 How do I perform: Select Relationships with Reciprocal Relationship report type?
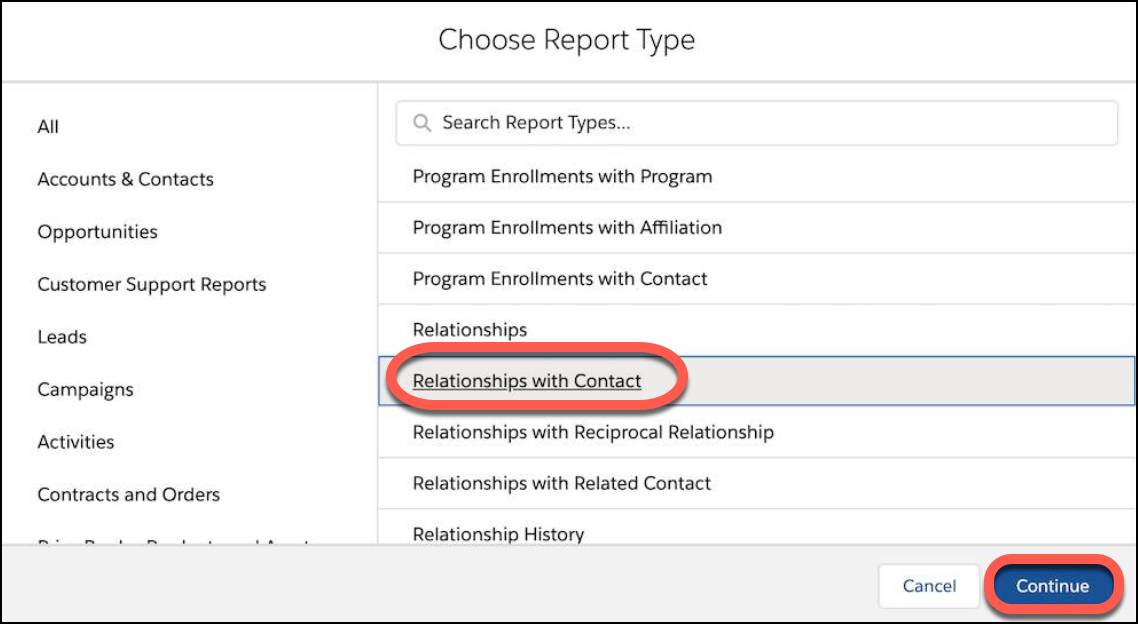[594, 432]
